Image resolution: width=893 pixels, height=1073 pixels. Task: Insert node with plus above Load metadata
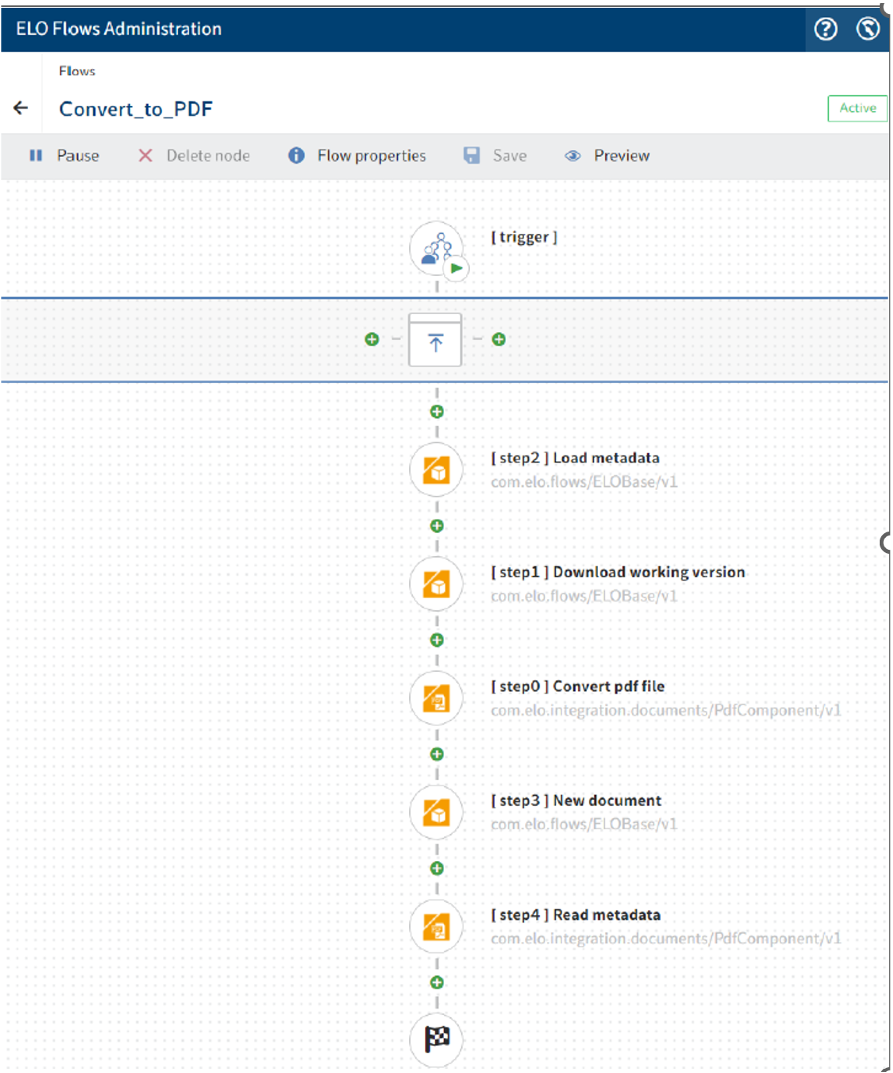coord(436,411)
